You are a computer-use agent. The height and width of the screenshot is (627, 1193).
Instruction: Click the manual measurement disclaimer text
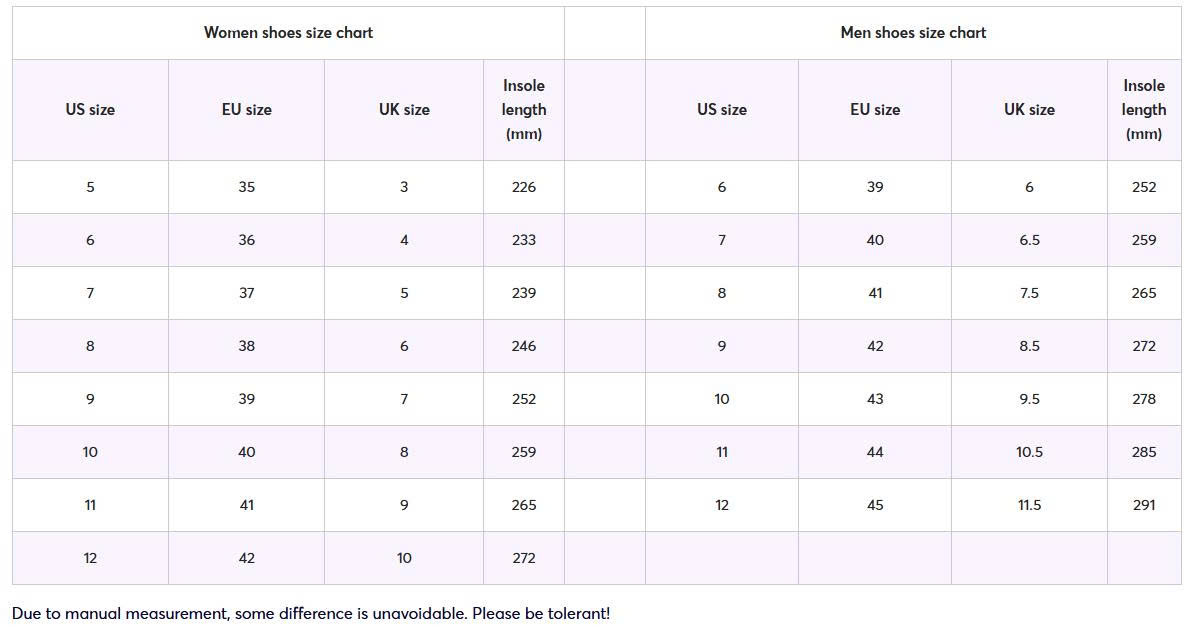[x=311, y=613]
